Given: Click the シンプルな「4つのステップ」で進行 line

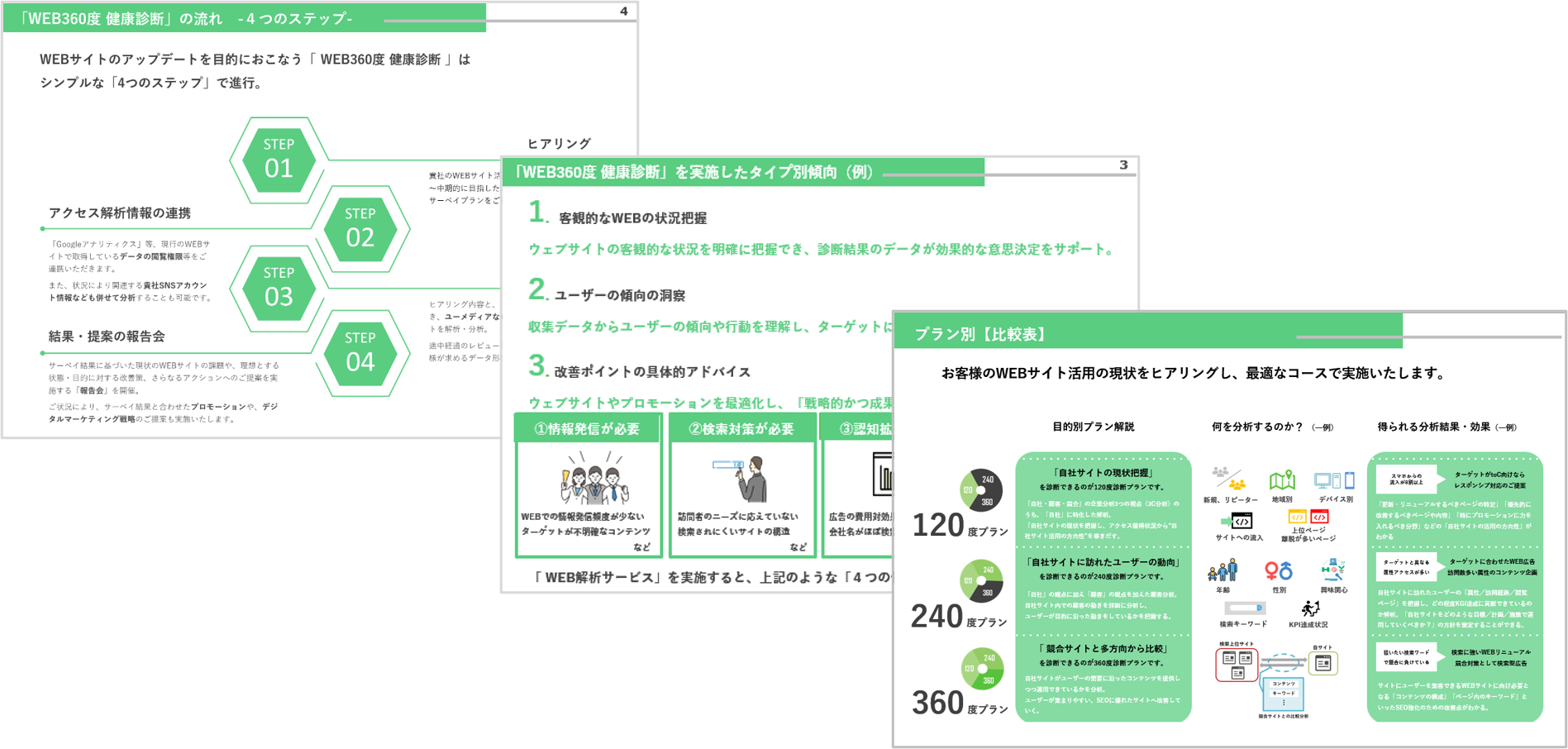Looking at the screenshot, I should (x=151, y=83).
